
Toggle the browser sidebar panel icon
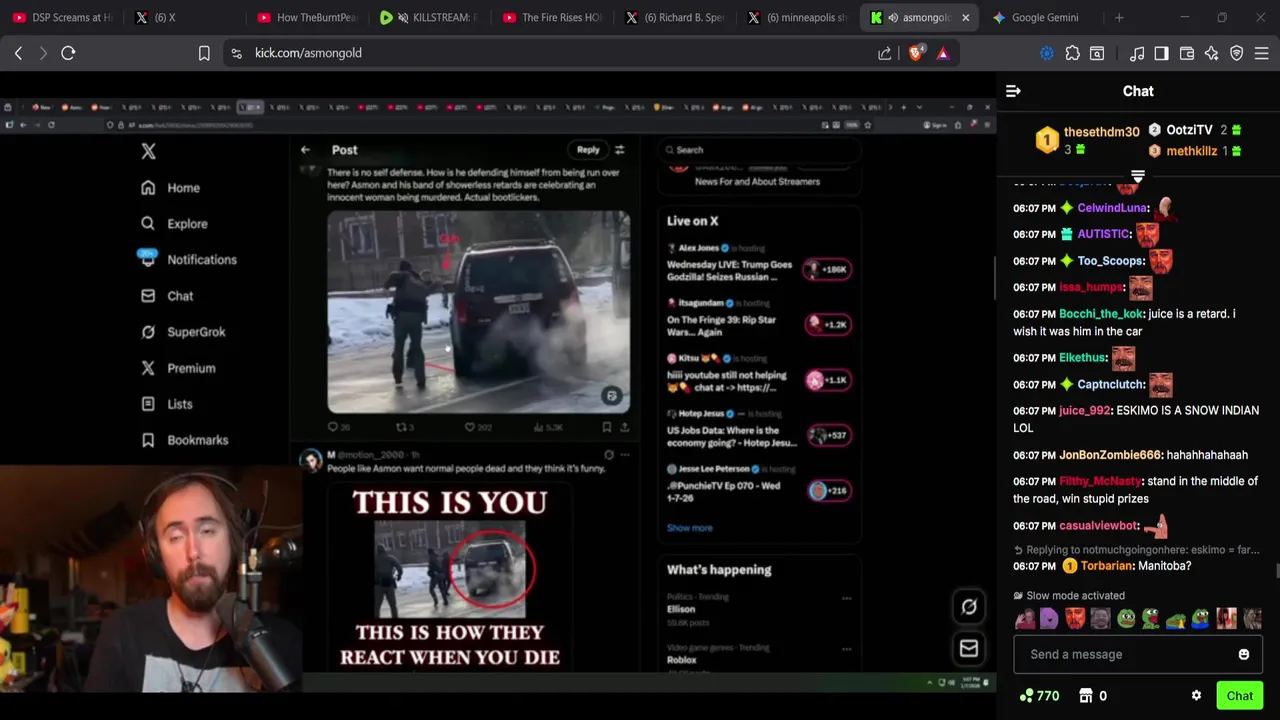(1161, 53)
